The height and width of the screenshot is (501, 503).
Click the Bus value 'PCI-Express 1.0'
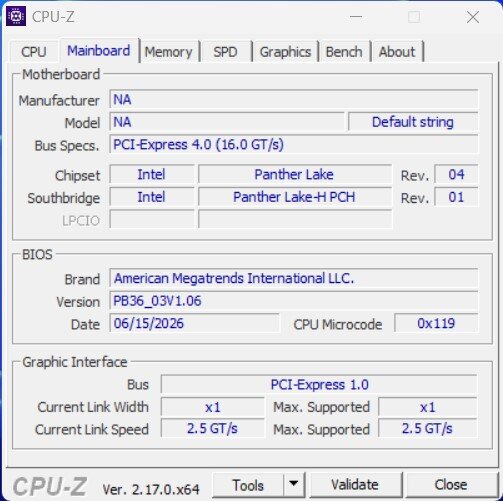click(x=319, y=384)
